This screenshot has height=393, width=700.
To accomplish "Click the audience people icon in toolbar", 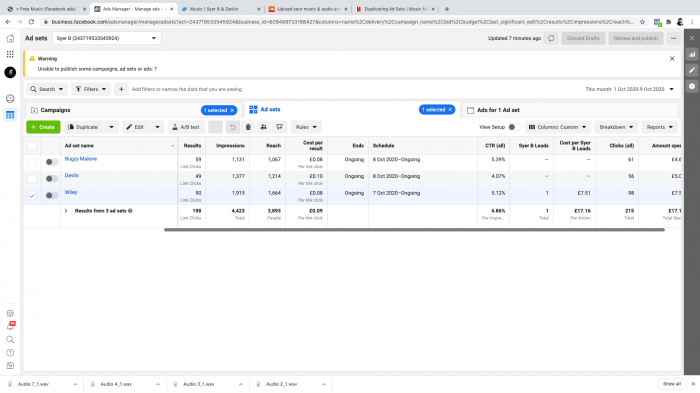I will click(264, 127).
